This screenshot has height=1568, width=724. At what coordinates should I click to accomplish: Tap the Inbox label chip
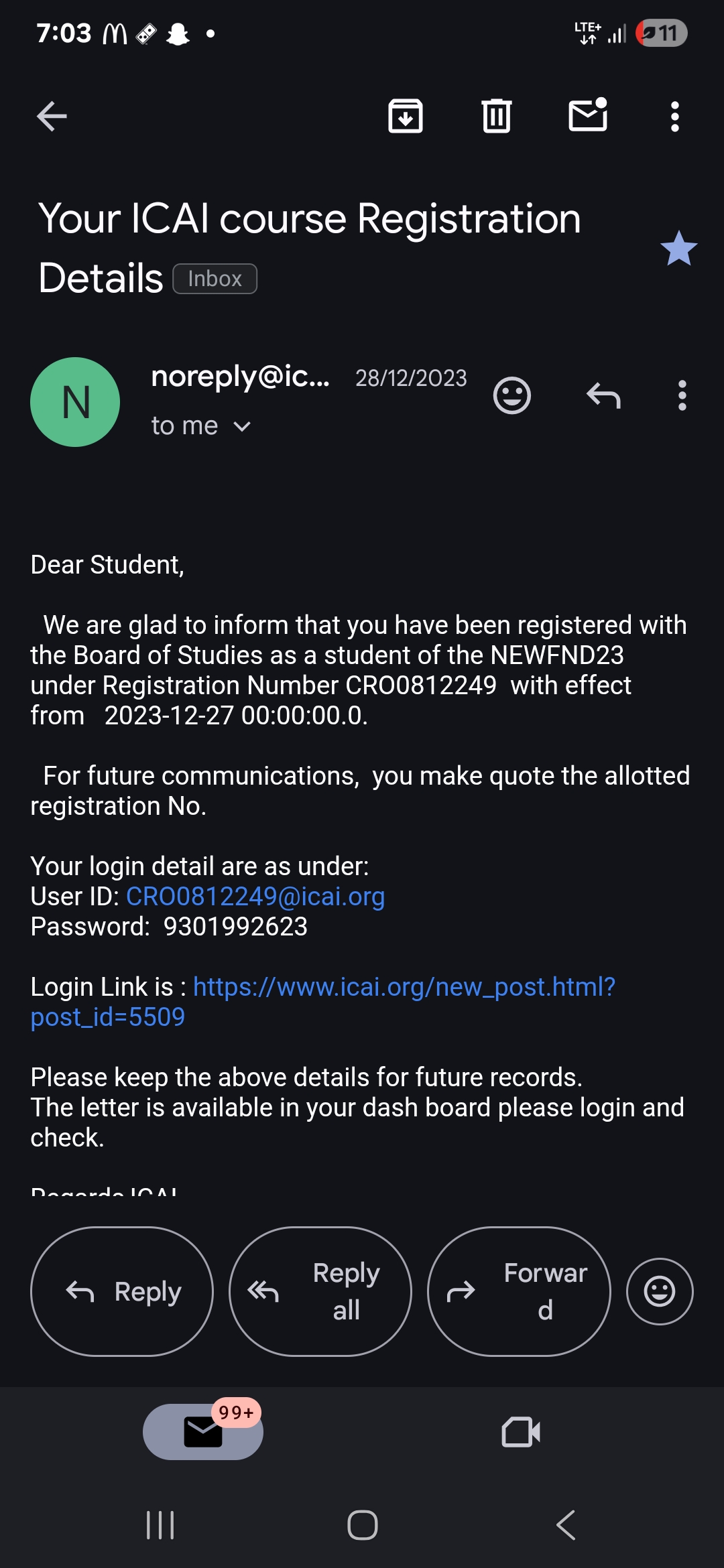[x=215, y=279]
